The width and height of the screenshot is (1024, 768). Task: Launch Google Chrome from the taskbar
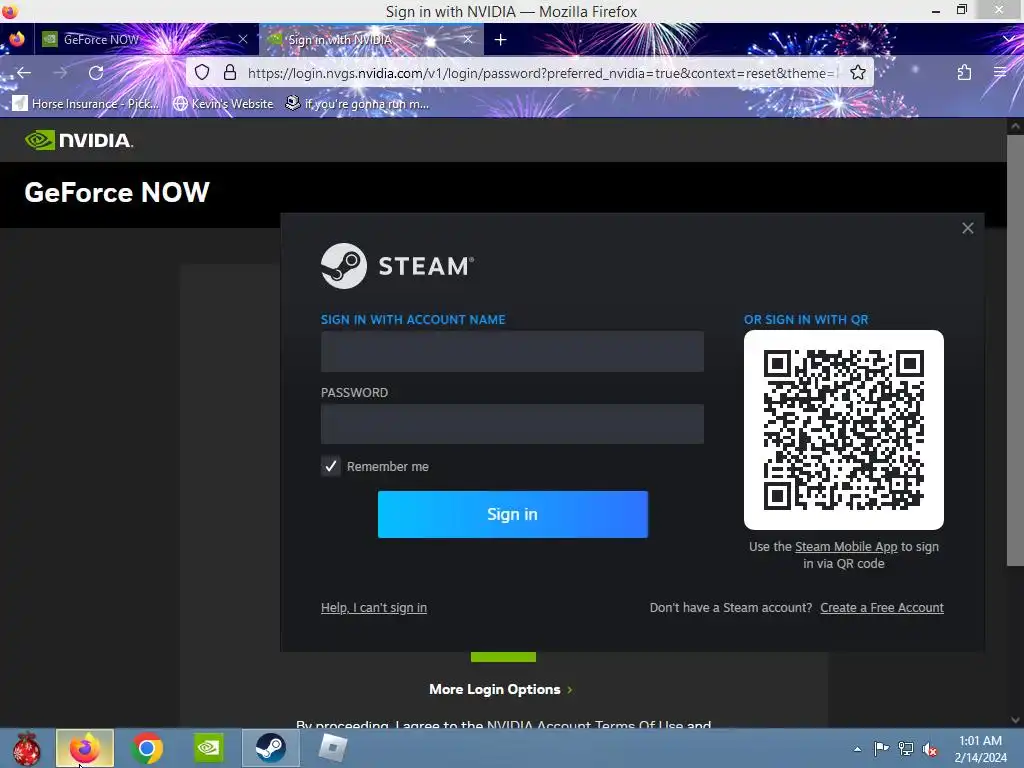click(148, 748)
